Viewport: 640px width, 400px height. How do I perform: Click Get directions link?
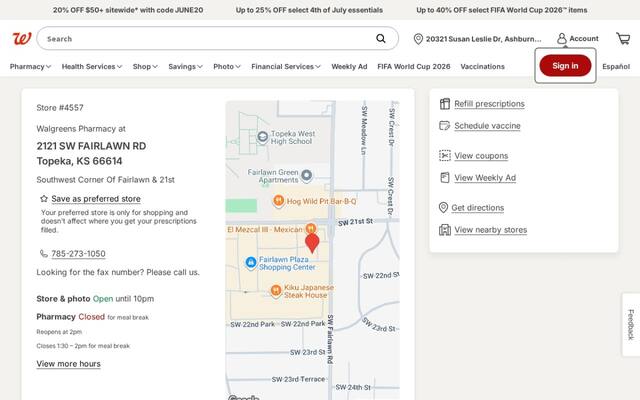click(x=478, y=208)
